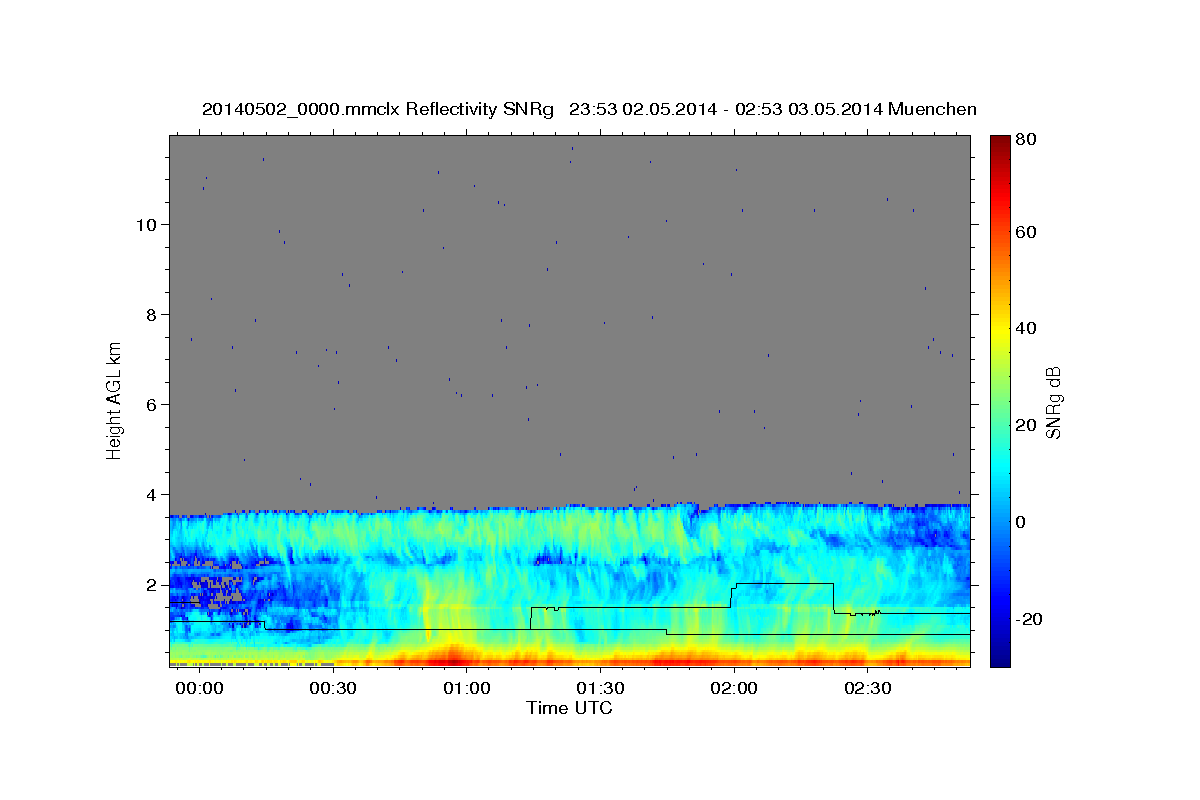Click the colorbar value -20
1200x800 pixels.
click(1028, 619)
